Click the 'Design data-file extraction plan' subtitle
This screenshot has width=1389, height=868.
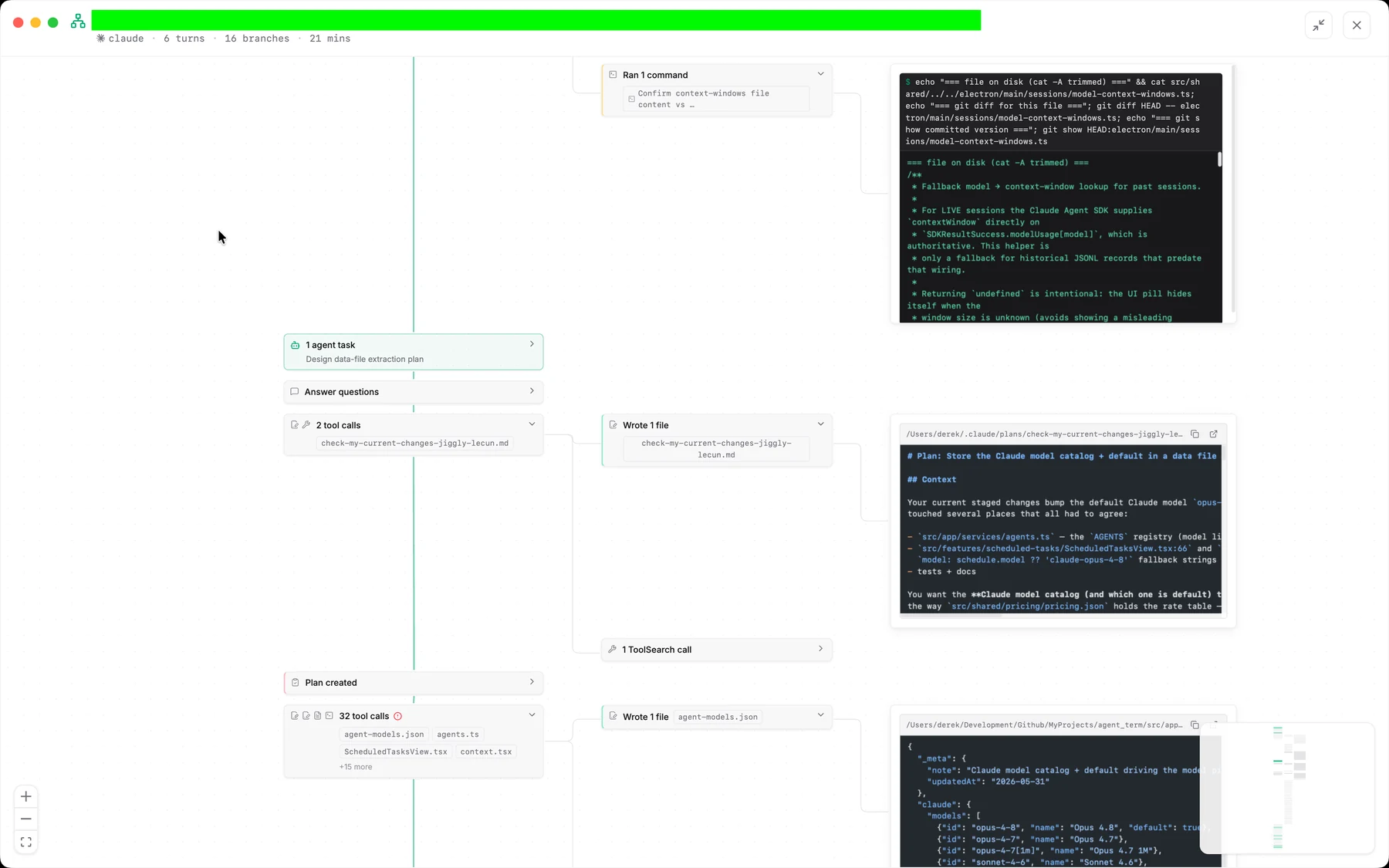click(x=364, y=360)
